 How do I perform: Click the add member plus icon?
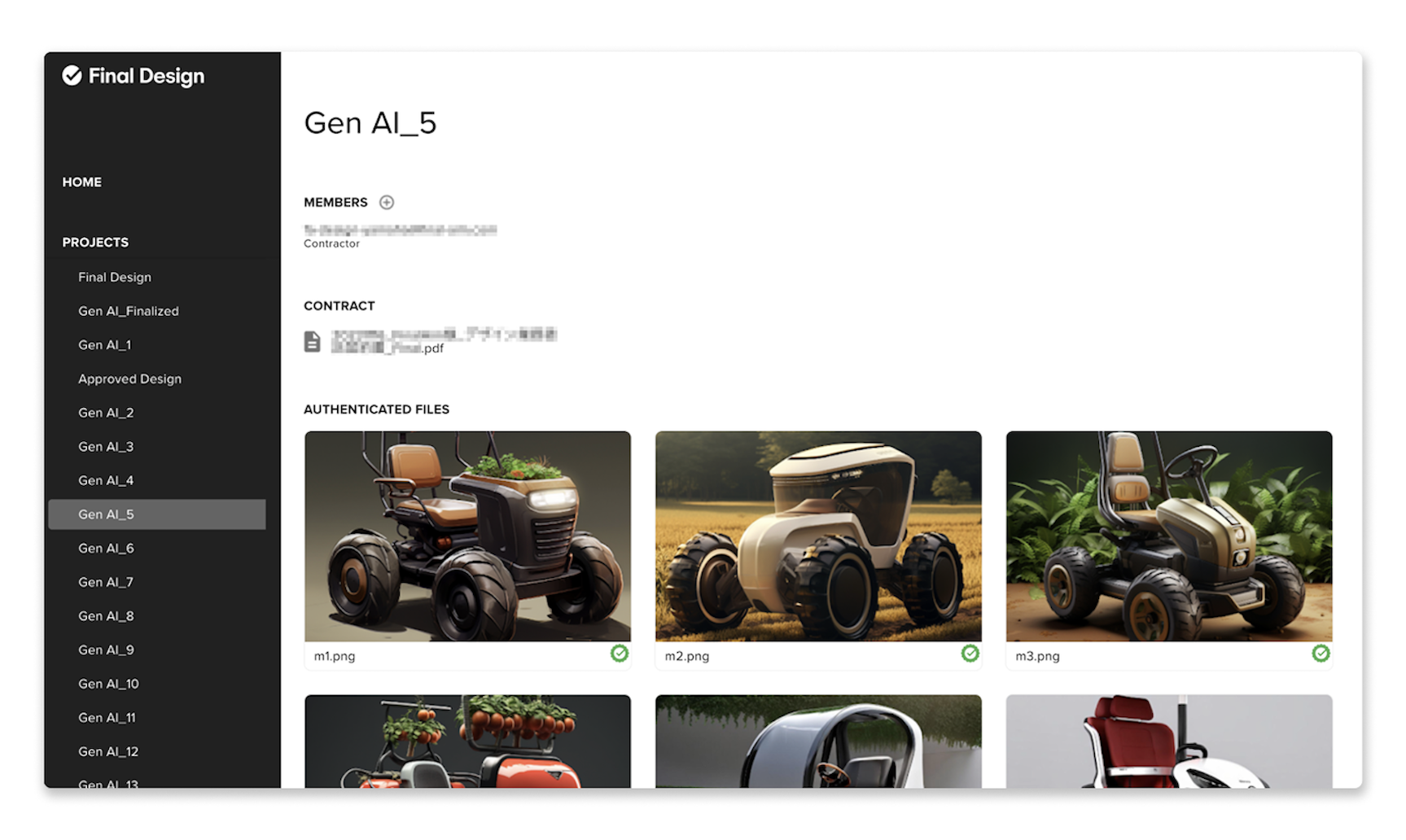click(x=387, y=203)
